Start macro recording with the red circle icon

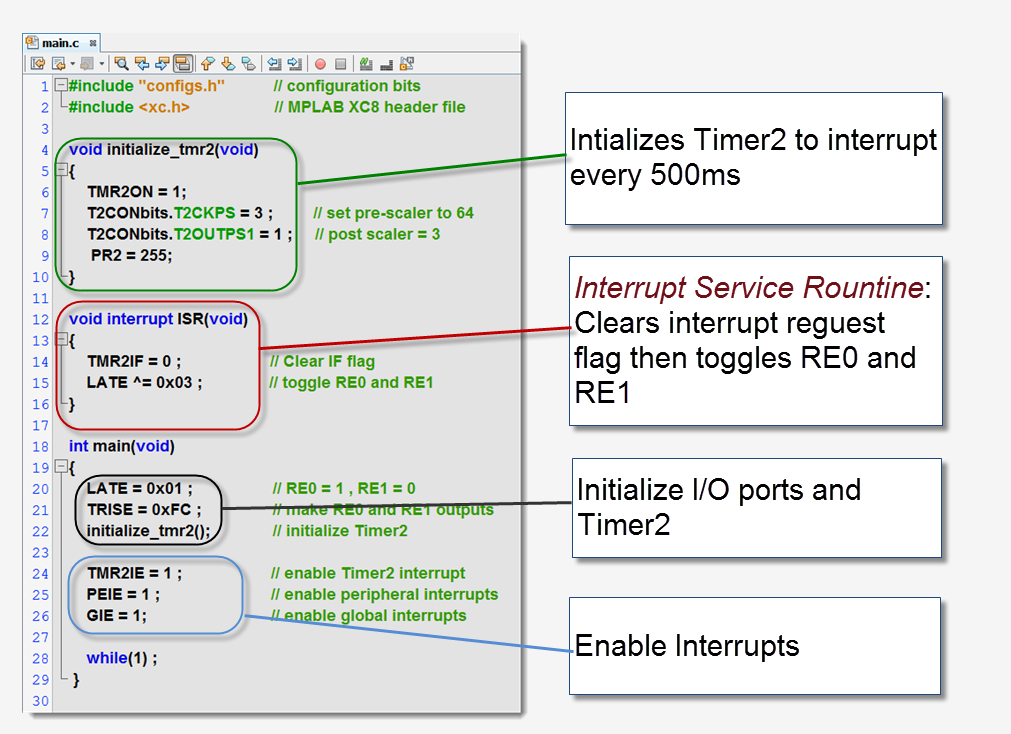(x=321, y=63)
